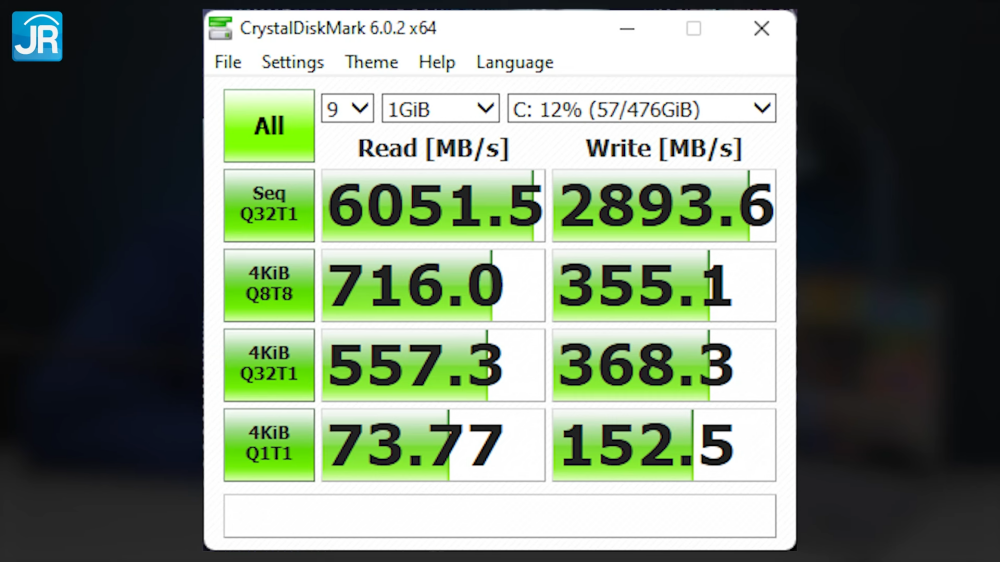Maximize the CrystalDiskMark window

tap(694, 29)
